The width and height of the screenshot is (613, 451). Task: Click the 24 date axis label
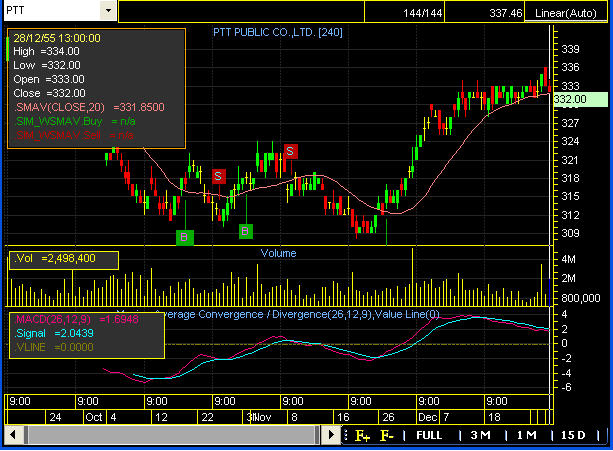pyautogui.click(x=55, y=417)
